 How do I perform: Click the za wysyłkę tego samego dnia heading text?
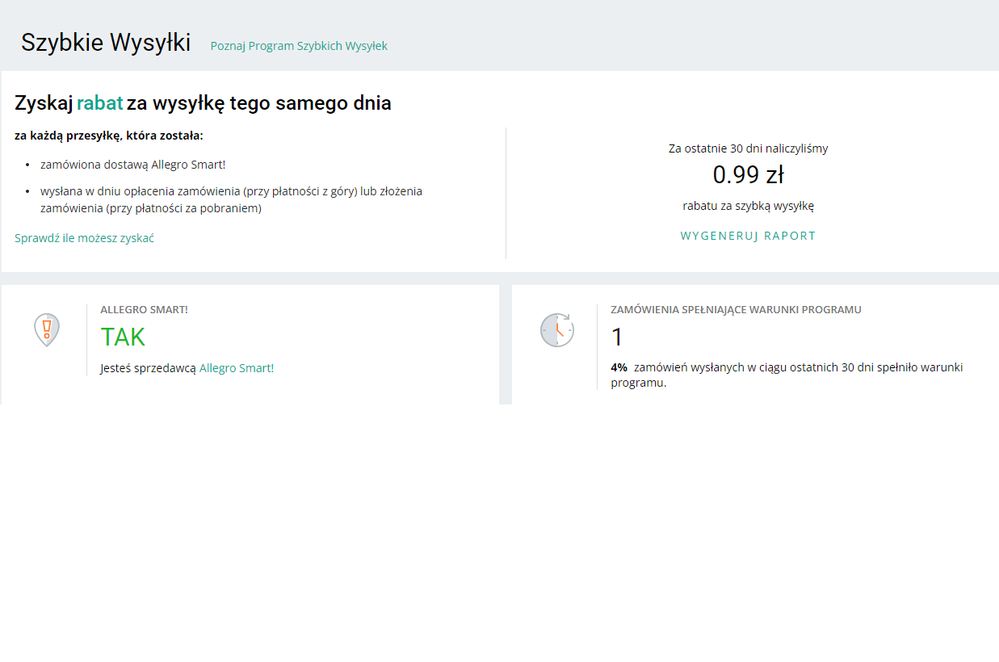click(259, 103)
